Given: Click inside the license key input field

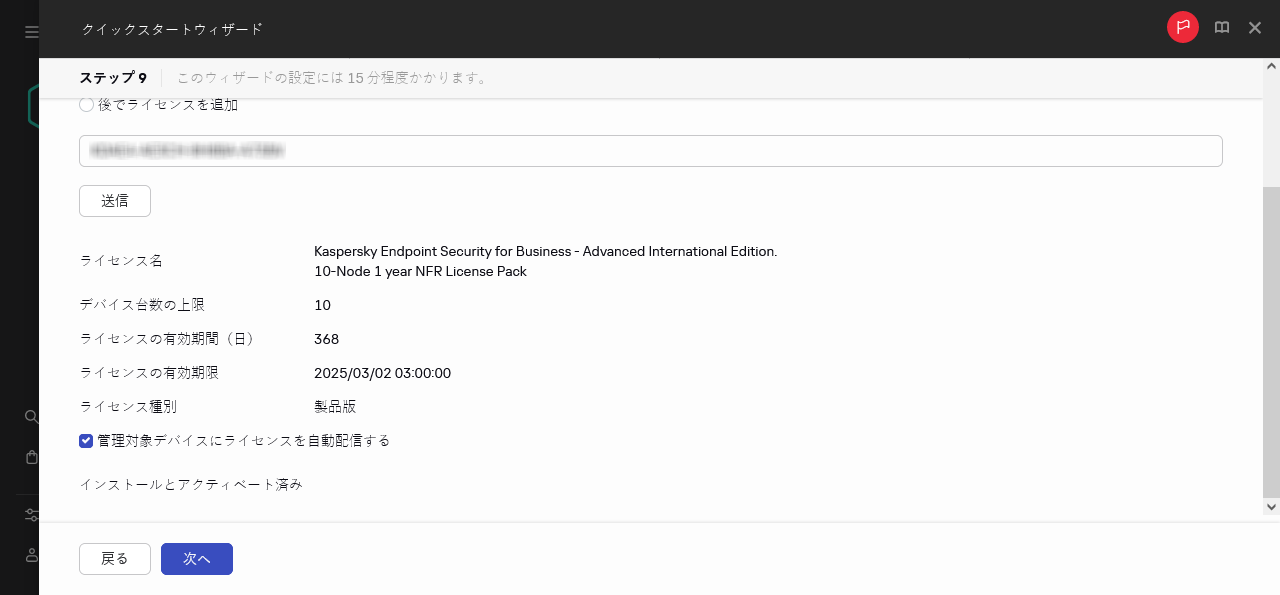Looking at the screenshot, I should point(650,150).
